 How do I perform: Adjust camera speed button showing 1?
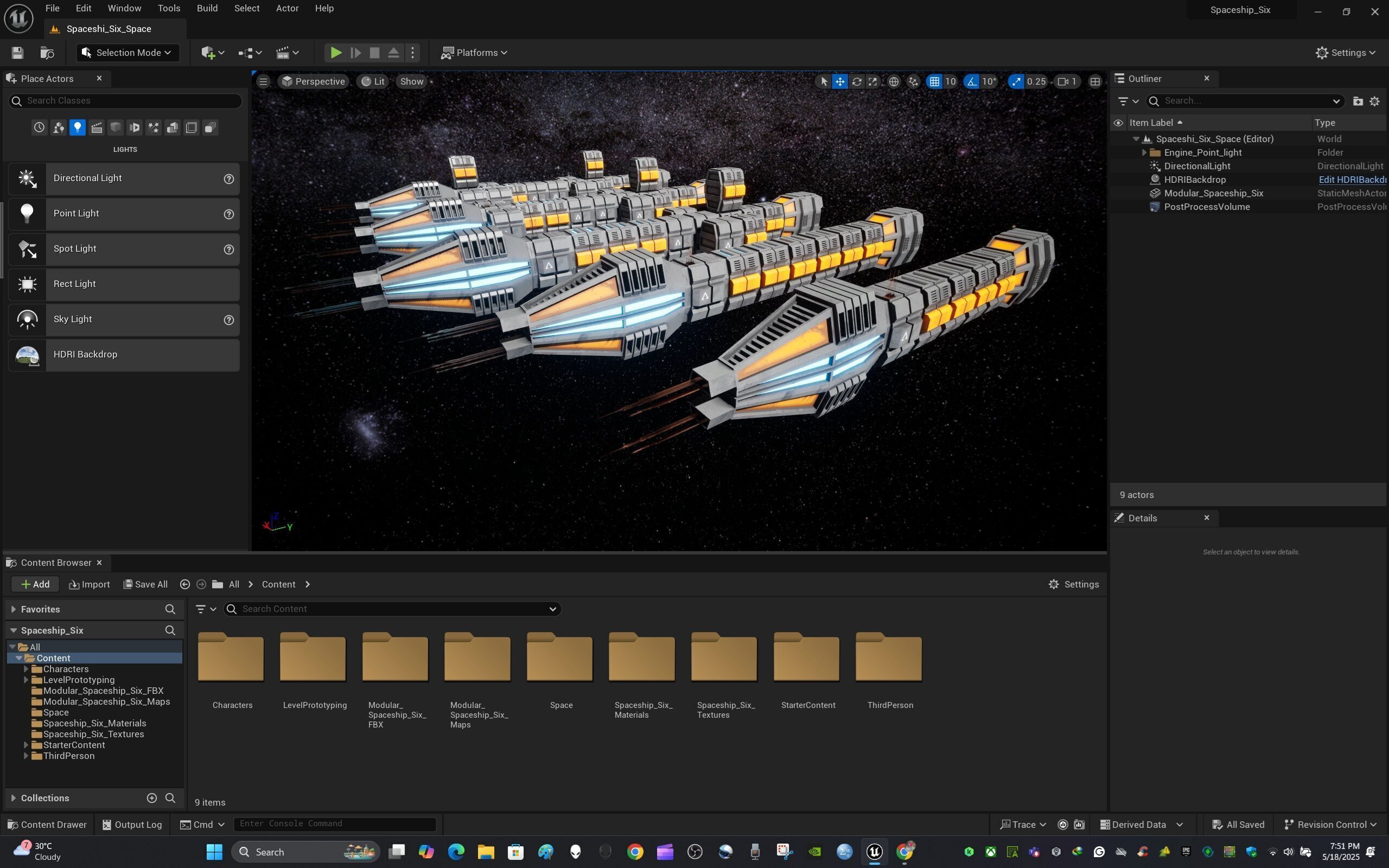pyautogui.click(x=1067, y=81)
